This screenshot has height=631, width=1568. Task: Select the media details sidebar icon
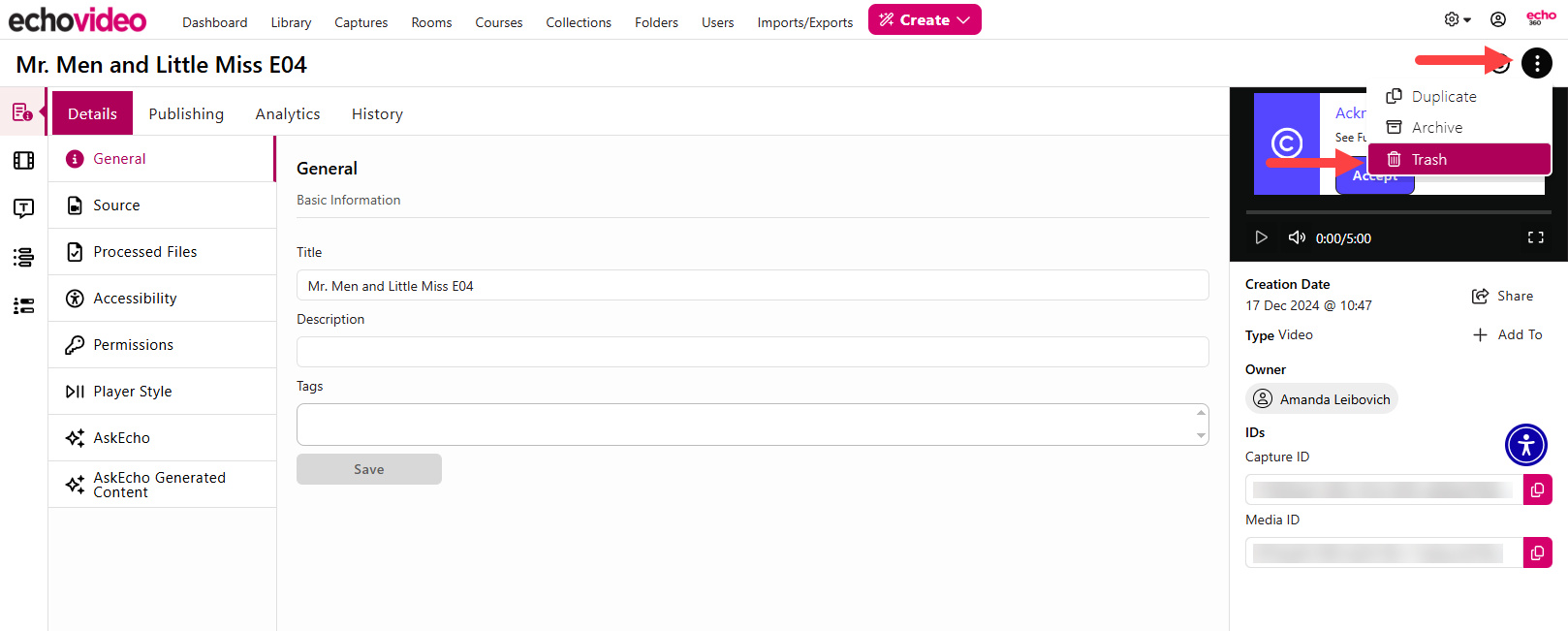[x=23, y=112]
